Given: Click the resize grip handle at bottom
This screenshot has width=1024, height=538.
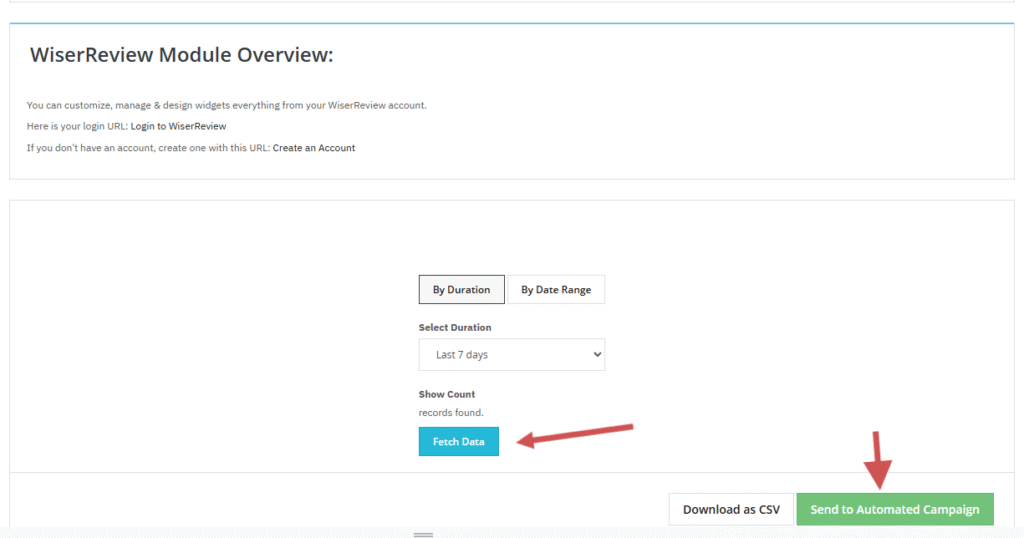Looking at the screenshot, I should click(x=423, y=534).
